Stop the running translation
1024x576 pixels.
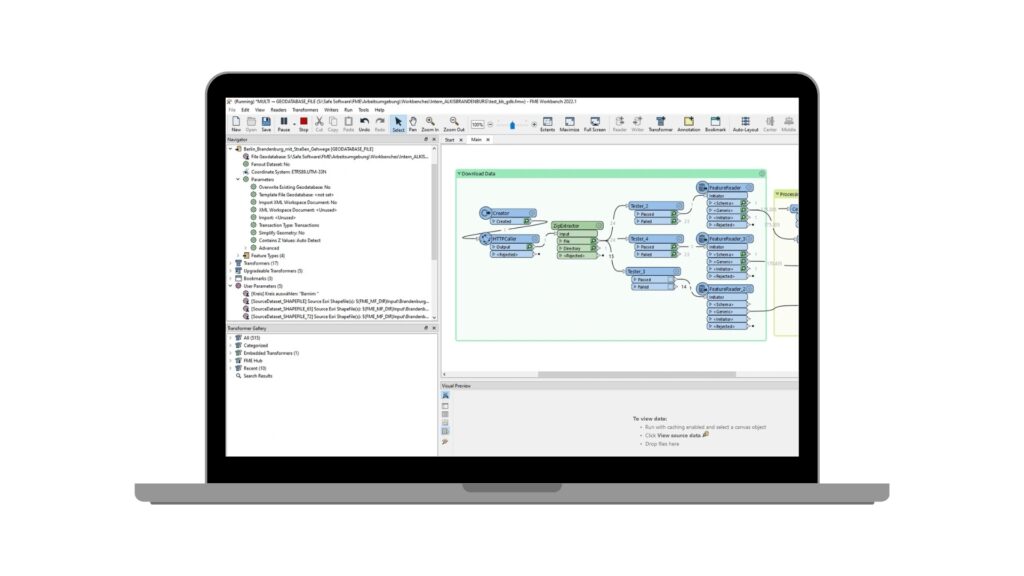pyautogui.click(x=304, y=123)
